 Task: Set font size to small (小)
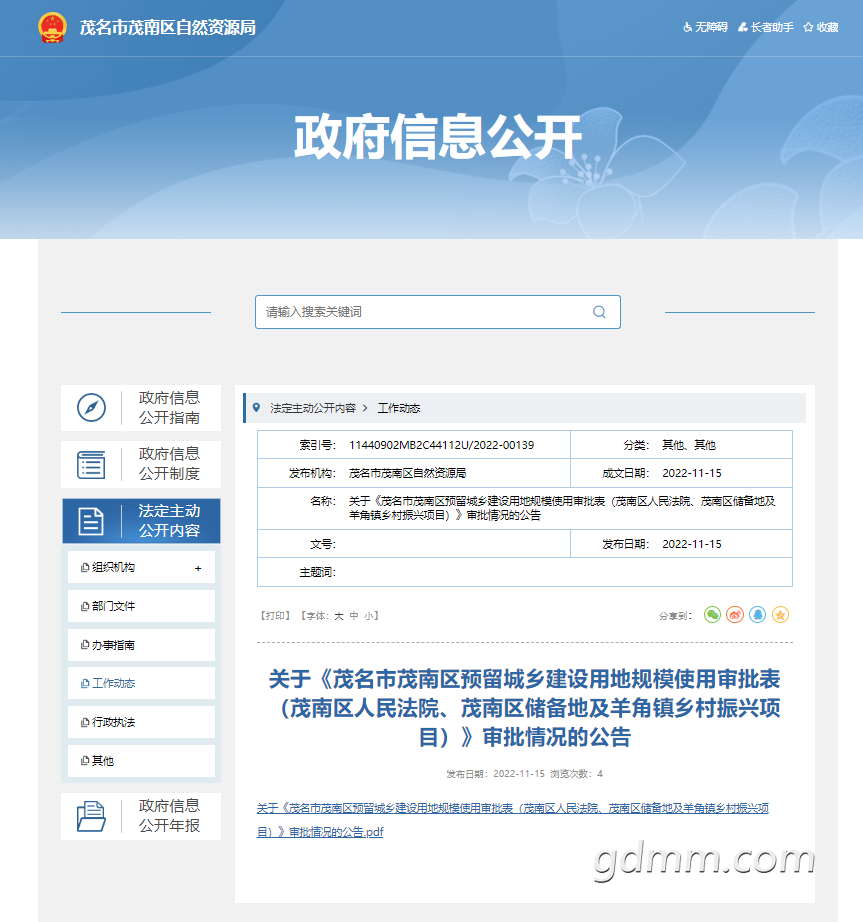coord(369,616)
